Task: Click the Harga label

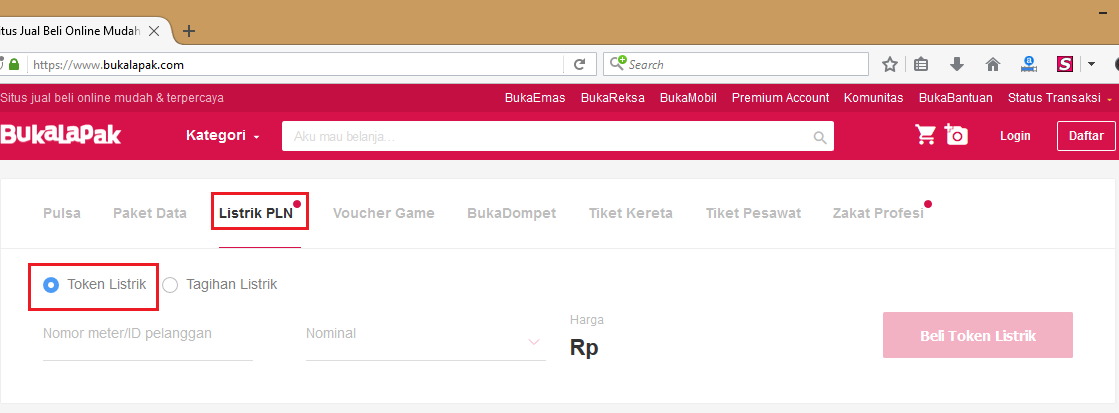Action: pos(587,320)
